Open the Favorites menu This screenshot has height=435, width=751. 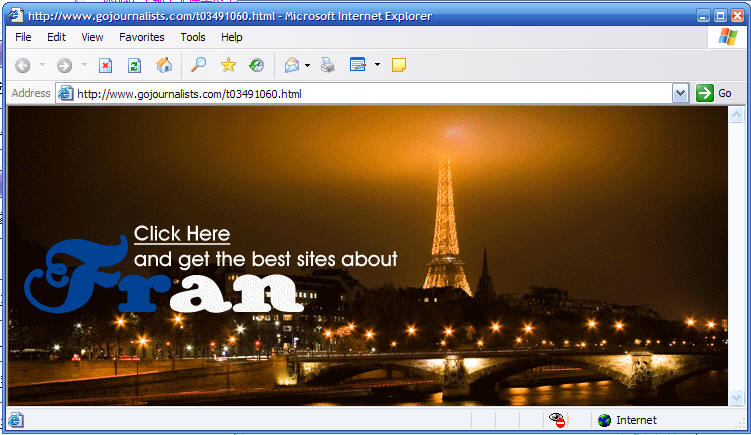pyautogui.click(x=142, y=37)
